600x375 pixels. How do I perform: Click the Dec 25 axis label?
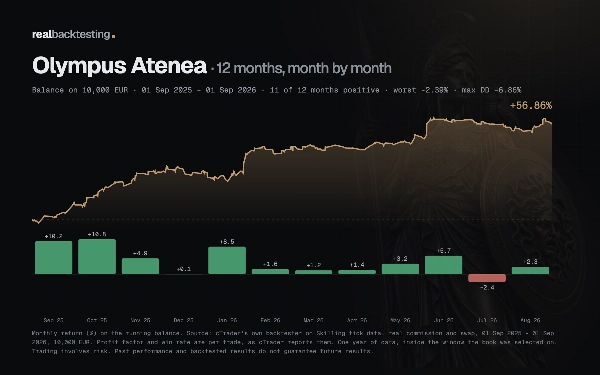coord(184,320)
